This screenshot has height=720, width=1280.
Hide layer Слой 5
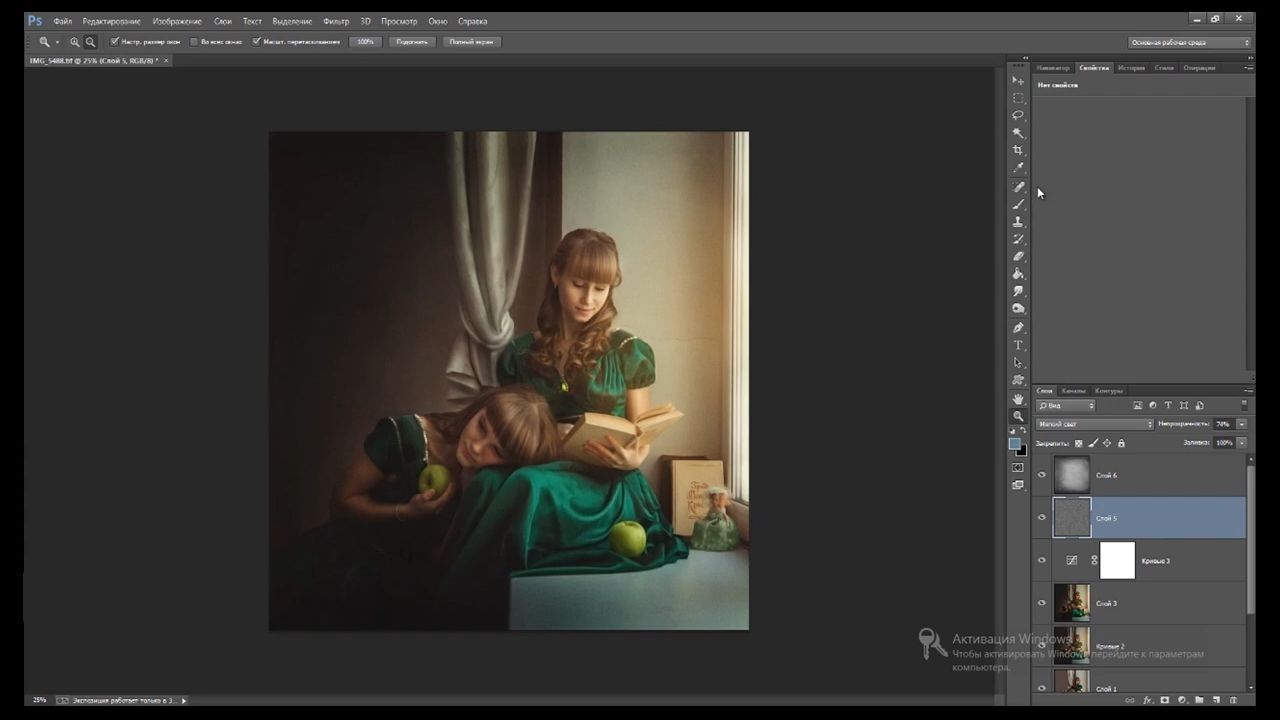1042,518
